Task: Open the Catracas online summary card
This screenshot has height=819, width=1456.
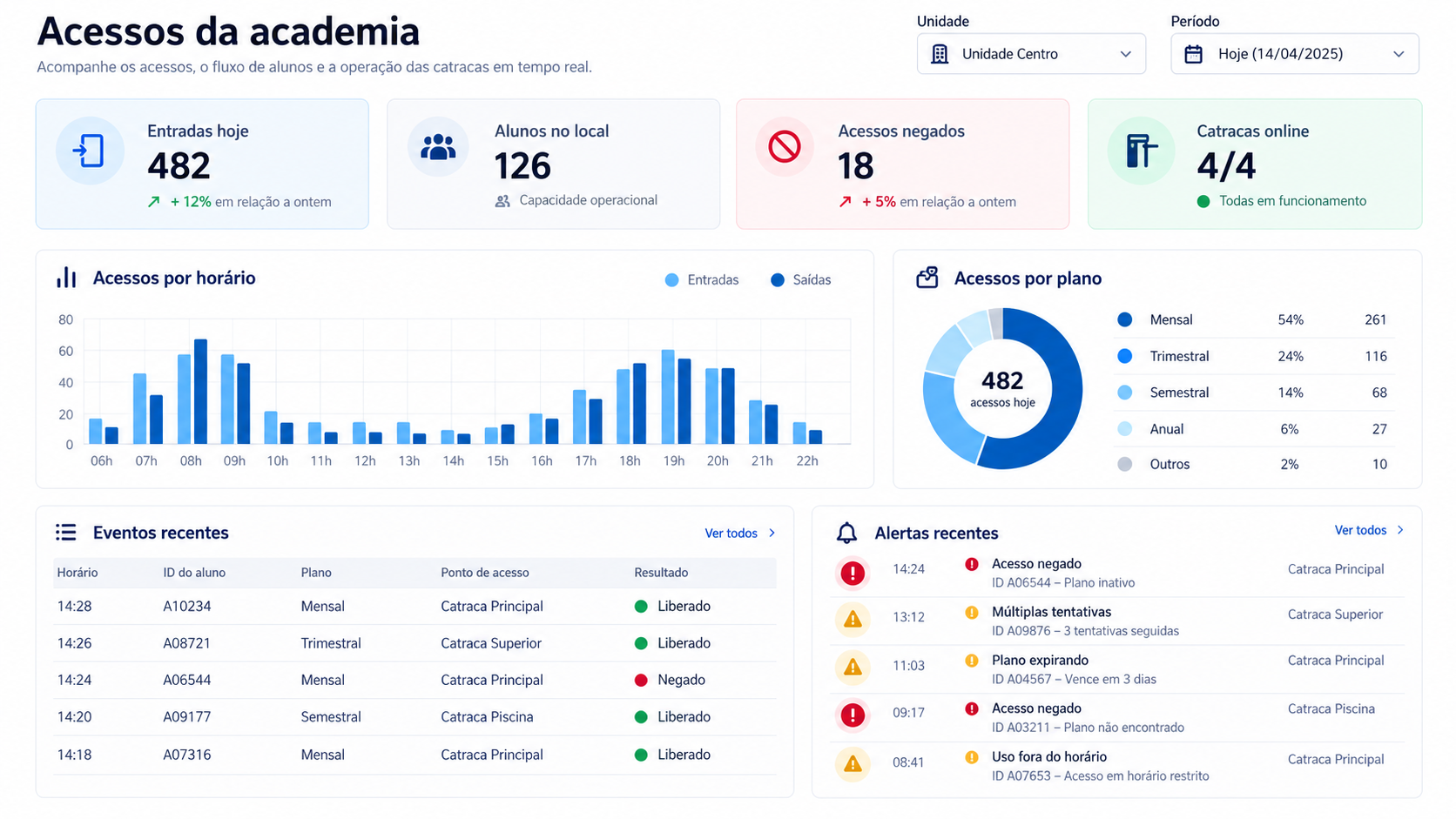Action: (x=1255, y=164)
